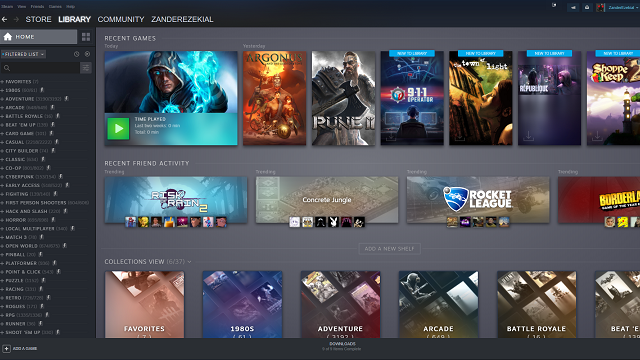Toggle the ready-to-play filter icon

(x=87, y=54)
